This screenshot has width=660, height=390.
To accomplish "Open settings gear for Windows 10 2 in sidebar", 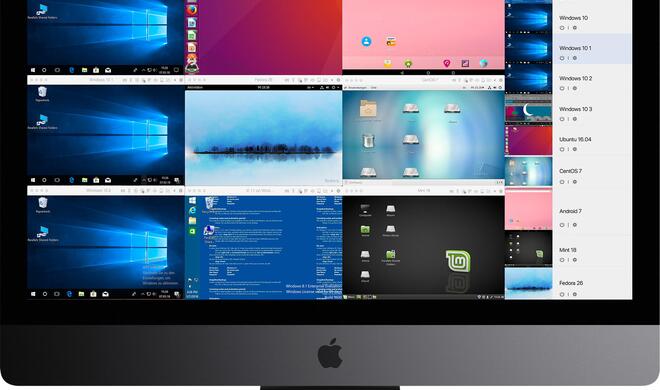I will pyautogui.click(x=575, y=88).
